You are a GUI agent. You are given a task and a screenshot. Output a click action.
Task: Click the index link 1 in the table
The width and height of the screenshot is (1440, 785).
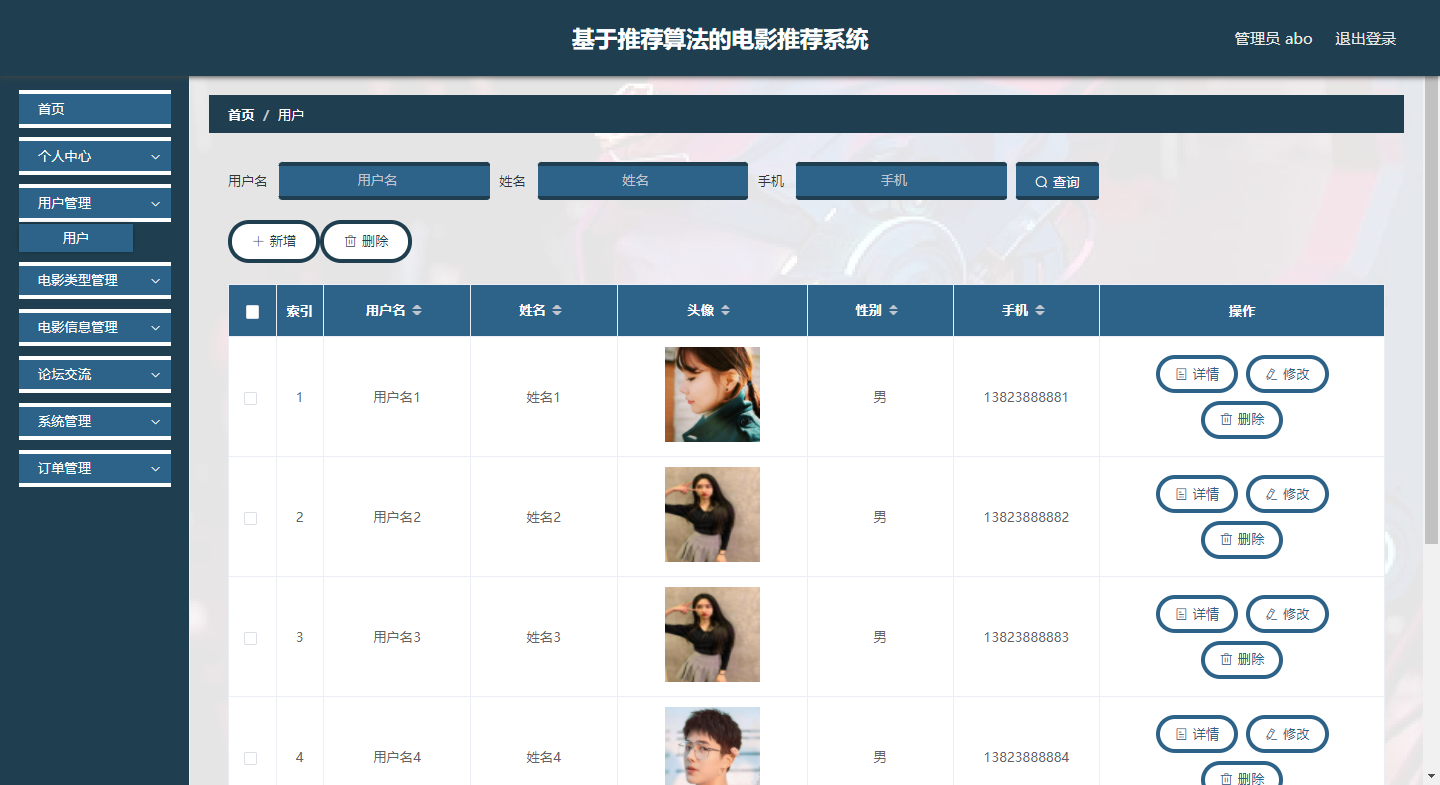pyautogui.click(x=299, y=396)
